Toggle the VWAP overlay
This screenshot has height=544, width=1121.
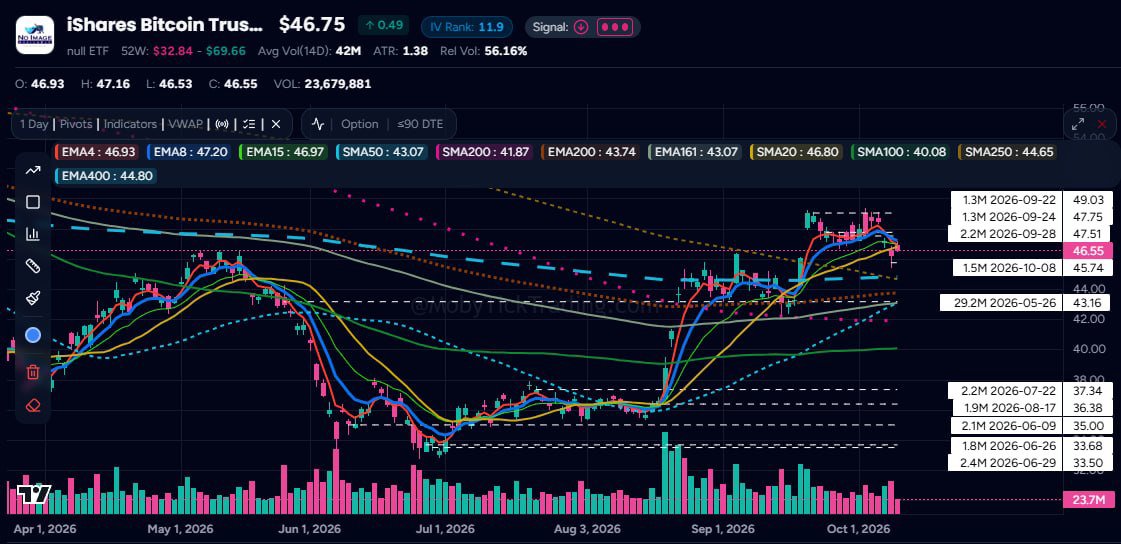coord(185,124)
